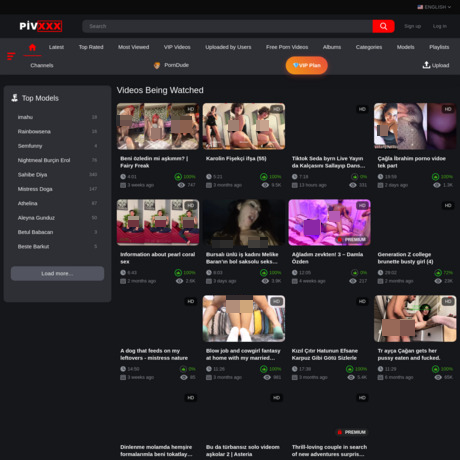
Task: Click the red search magnifier button
Action: click(383, 26)
